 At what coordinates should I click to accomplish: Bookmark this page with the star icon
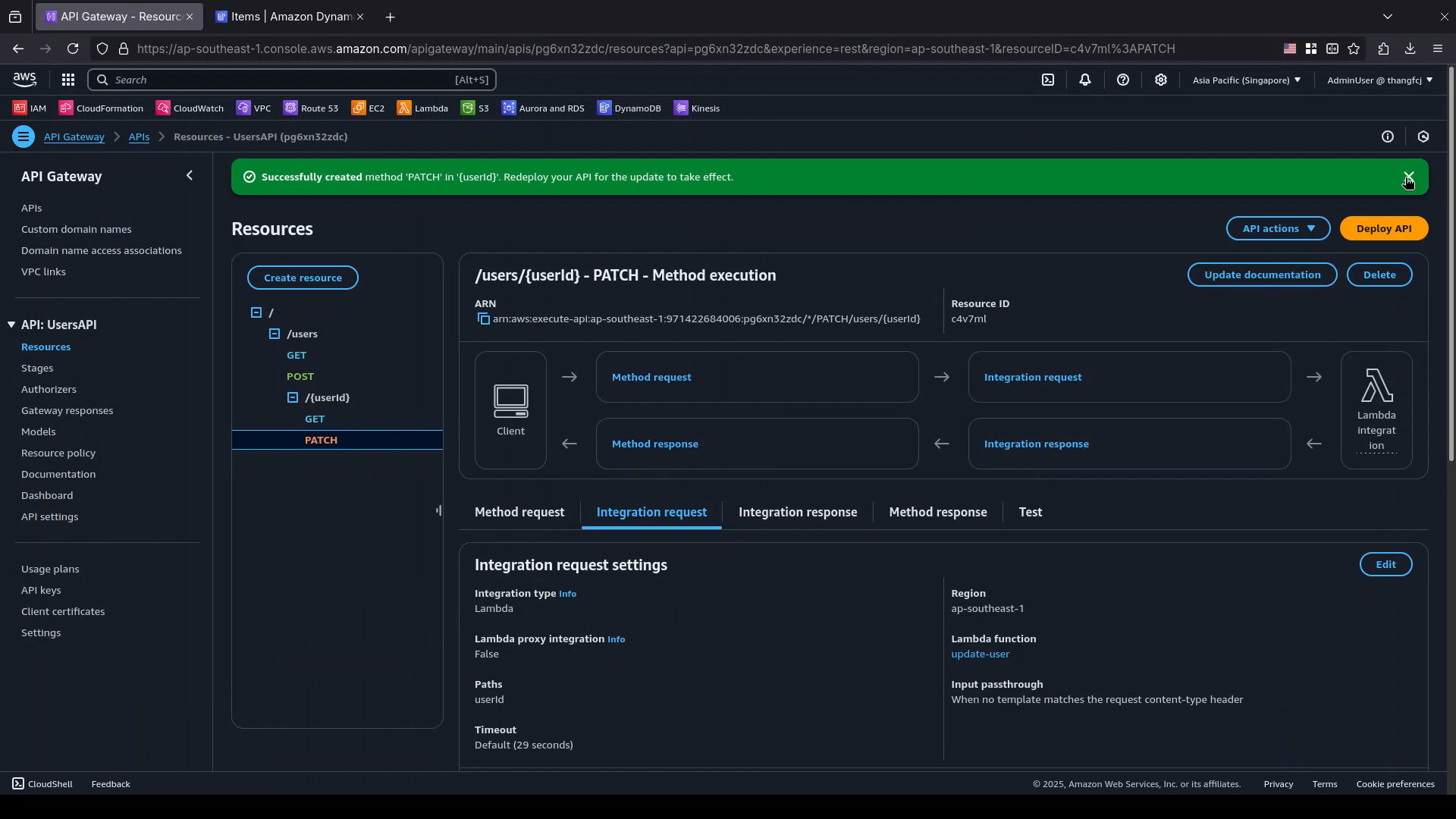[1354, 49]
